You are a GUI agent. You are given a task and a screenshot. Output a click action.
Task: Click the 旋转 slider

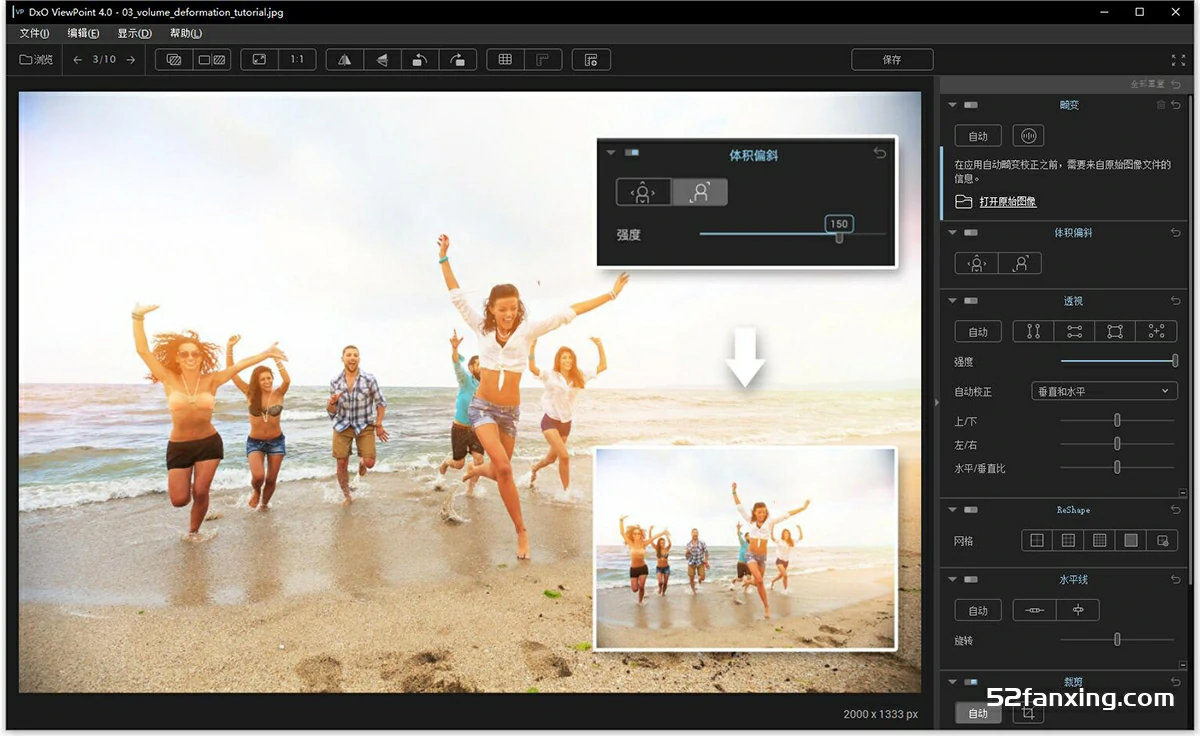point(1117,640)
